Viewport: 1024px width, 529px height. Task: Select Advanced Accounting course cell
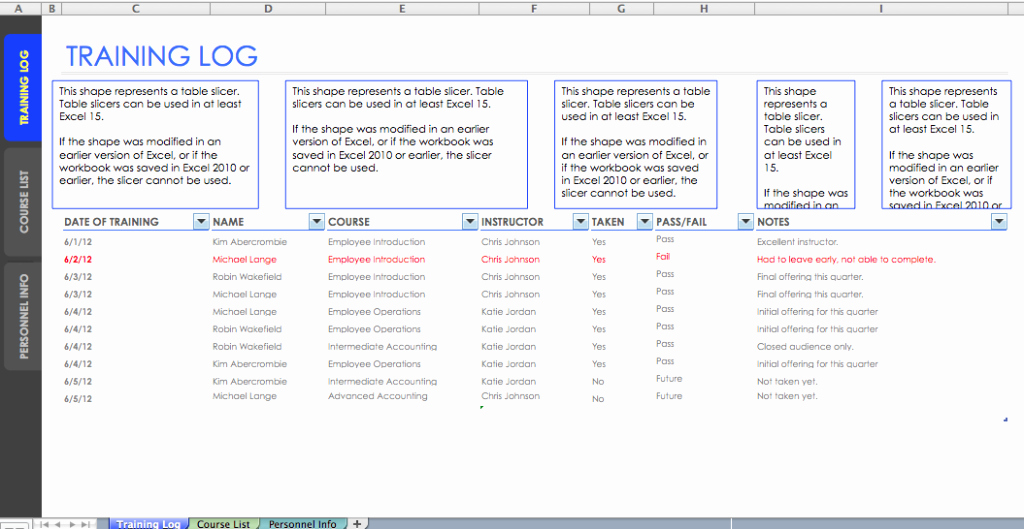(x=377, y=396)
